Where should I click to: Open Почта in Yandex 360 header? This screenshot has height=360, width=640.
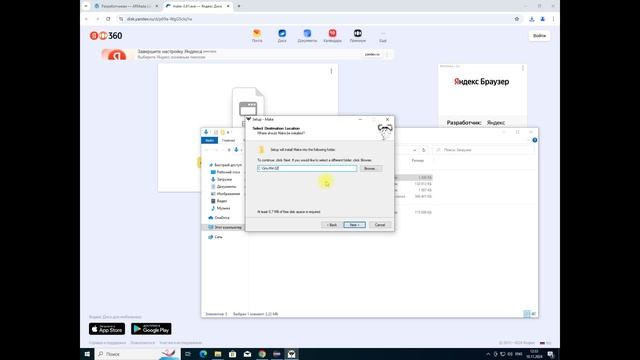(x=257, y=36)
